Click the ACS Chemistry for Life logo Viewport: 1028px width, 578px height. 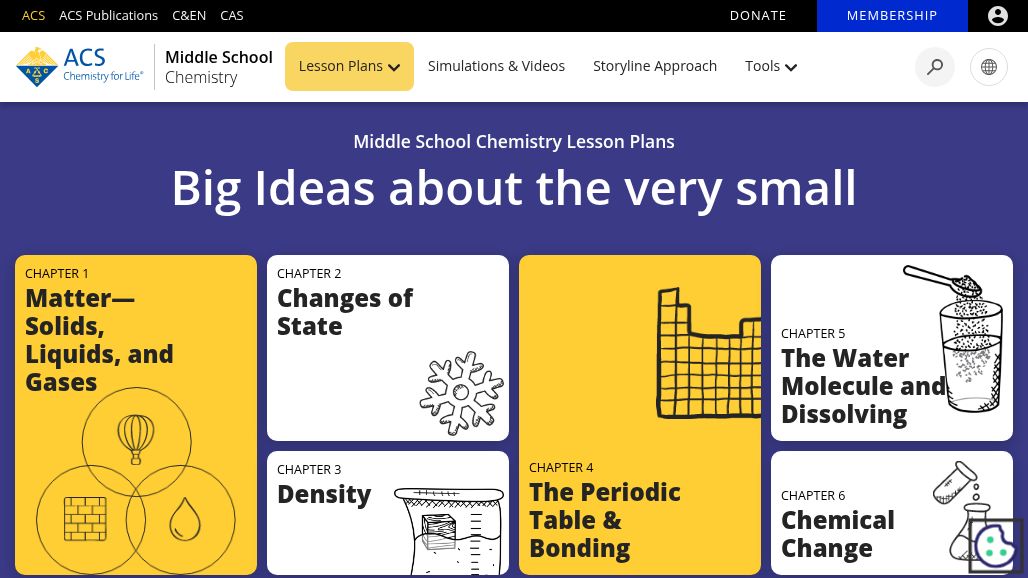pos(80,67)
